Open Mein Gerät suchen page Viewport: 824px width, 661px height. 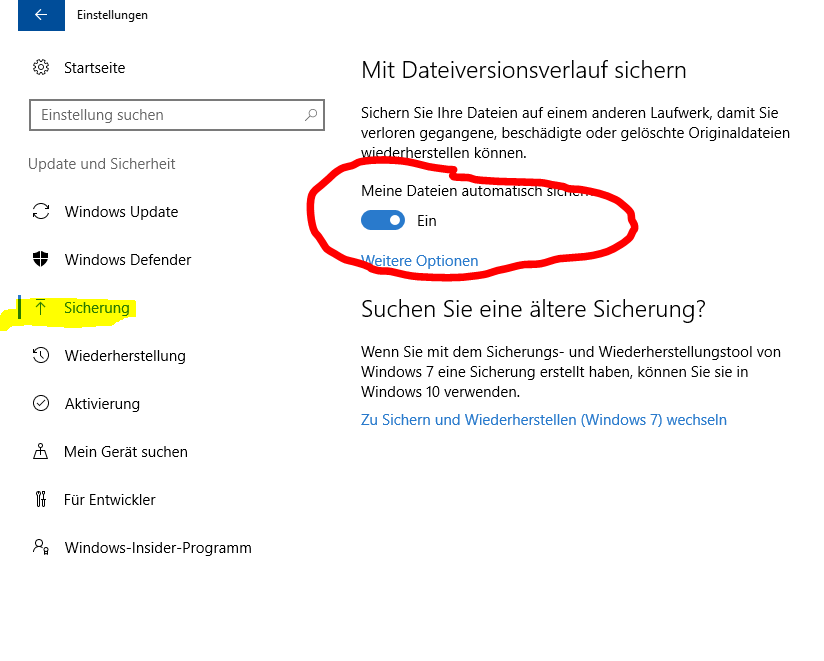(x=126, y=452)
